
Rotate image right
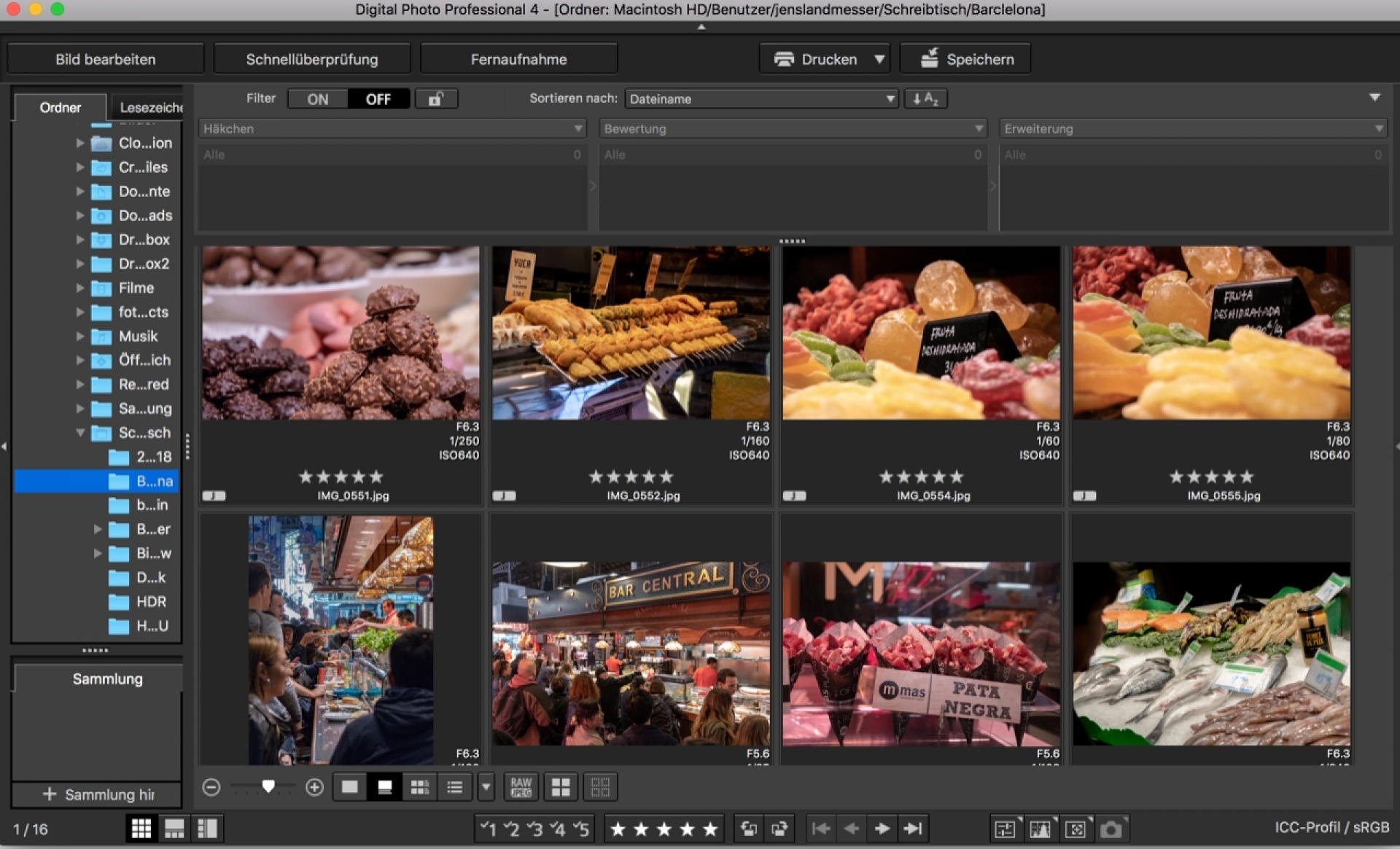point(779,829)
